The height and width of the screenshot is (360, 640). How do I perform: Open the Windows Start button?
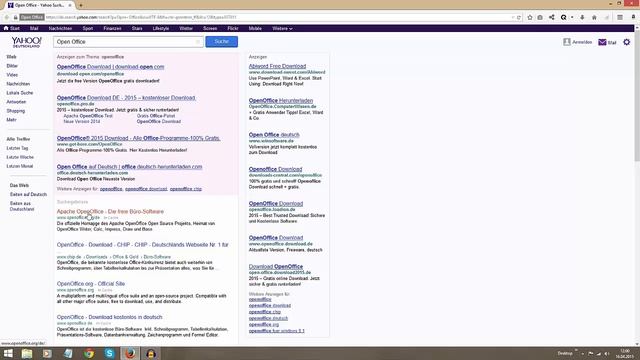[x=8, y=353]
